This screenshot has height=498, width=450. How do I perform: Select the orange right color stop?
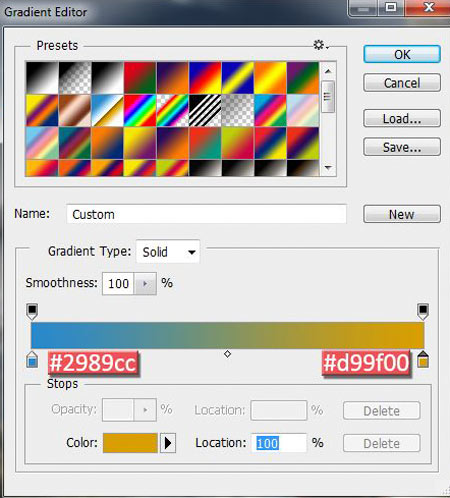[423, 359]
